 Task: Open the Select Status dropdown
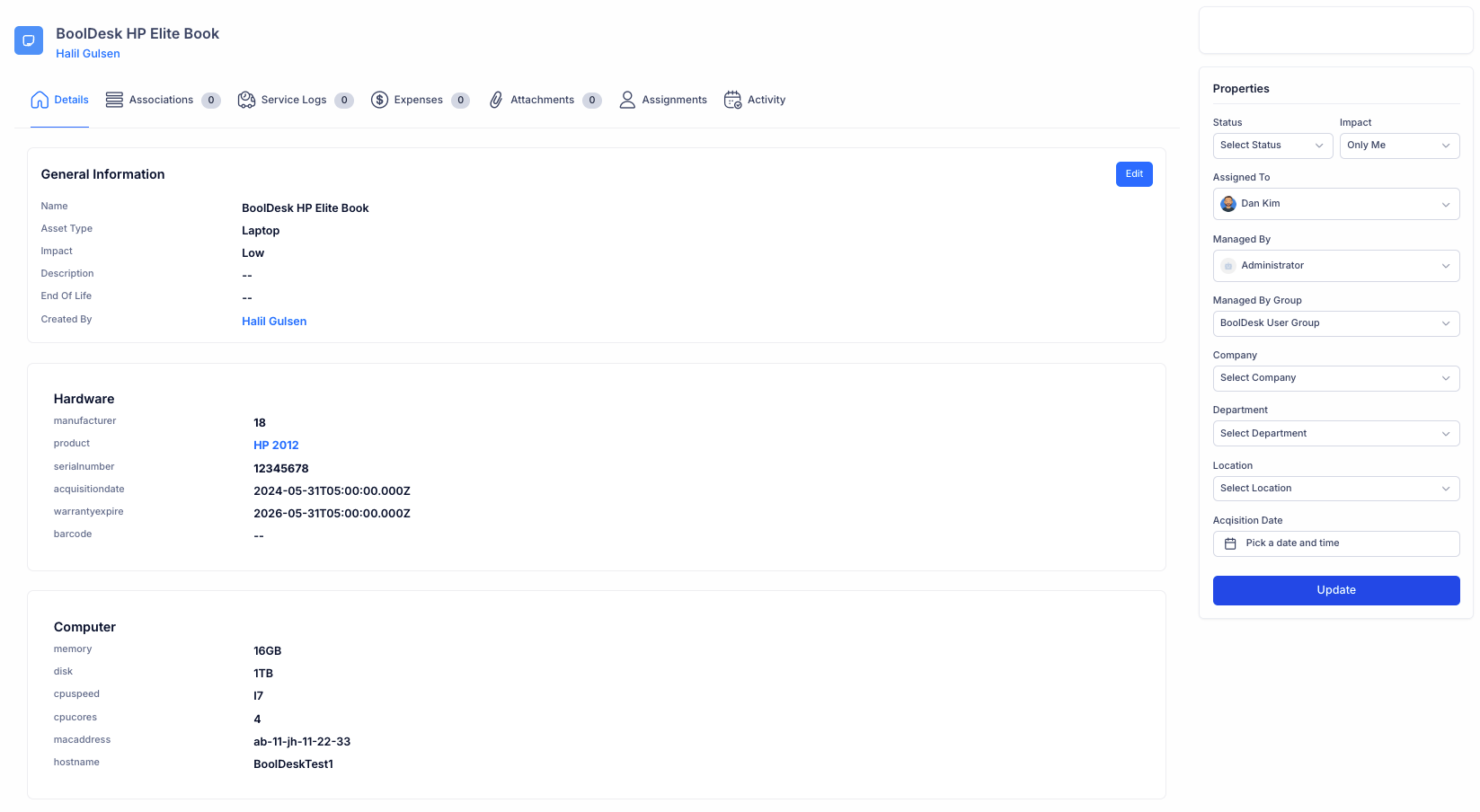tap(1272, 146)
